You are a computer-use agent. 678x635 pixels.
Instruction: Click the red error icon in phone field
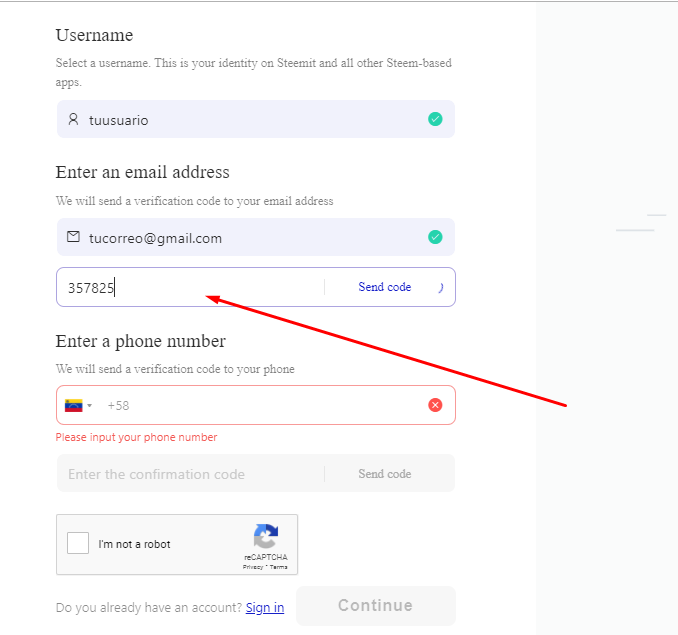click(435, 405)
